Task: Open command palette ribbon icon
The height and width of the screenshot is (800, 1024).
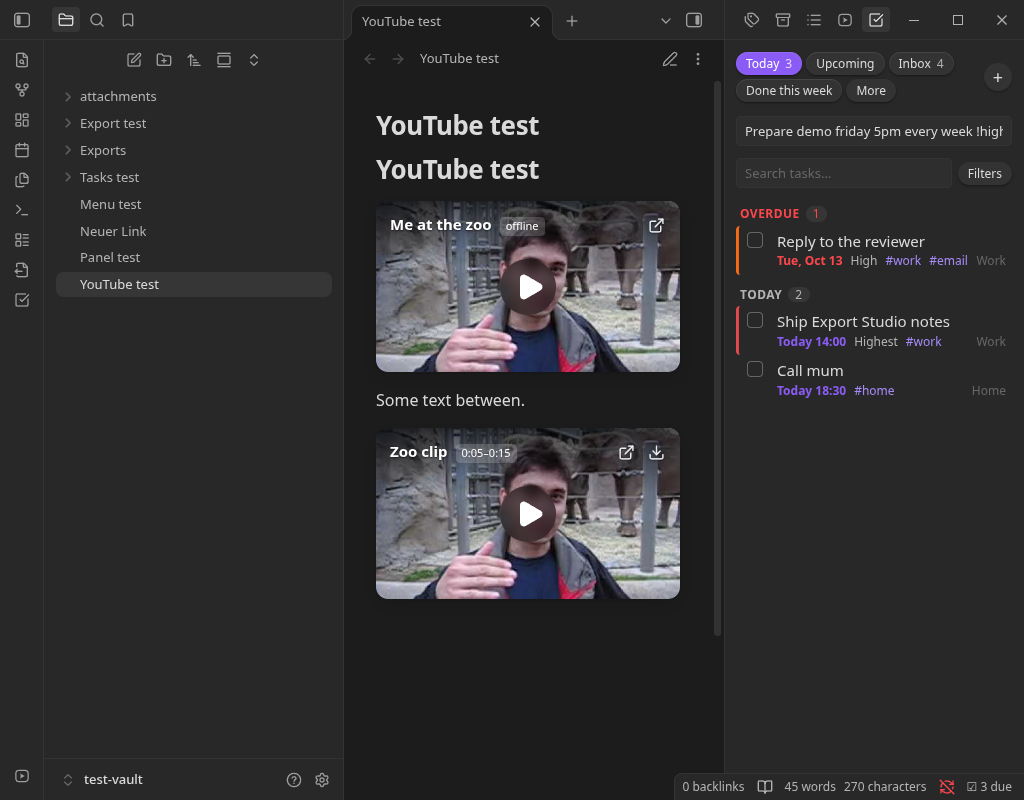Action: pos(22,210)
